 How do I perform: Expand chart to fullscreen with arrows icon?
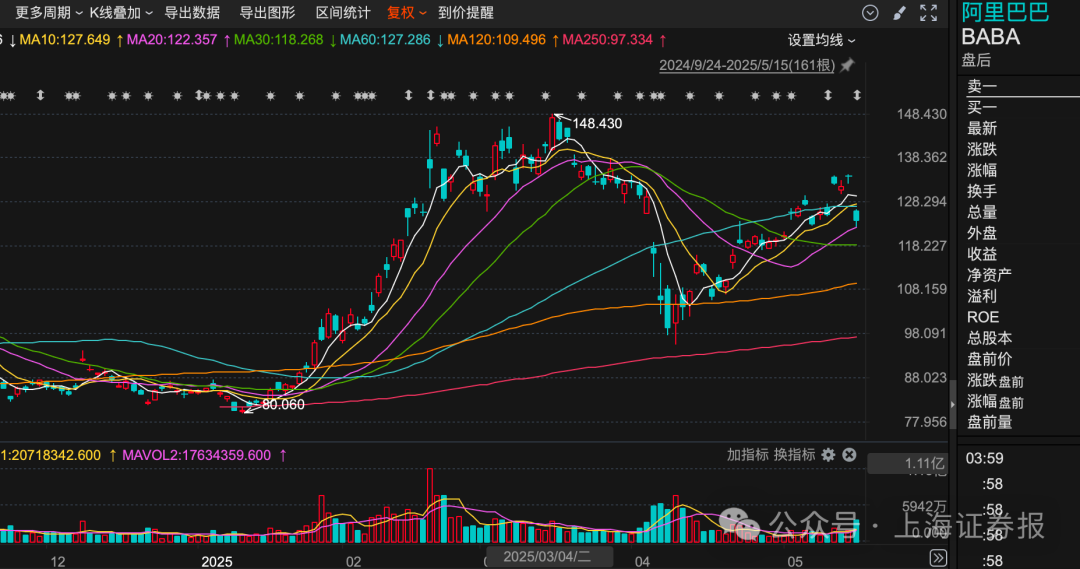click(x=928, y=13)
